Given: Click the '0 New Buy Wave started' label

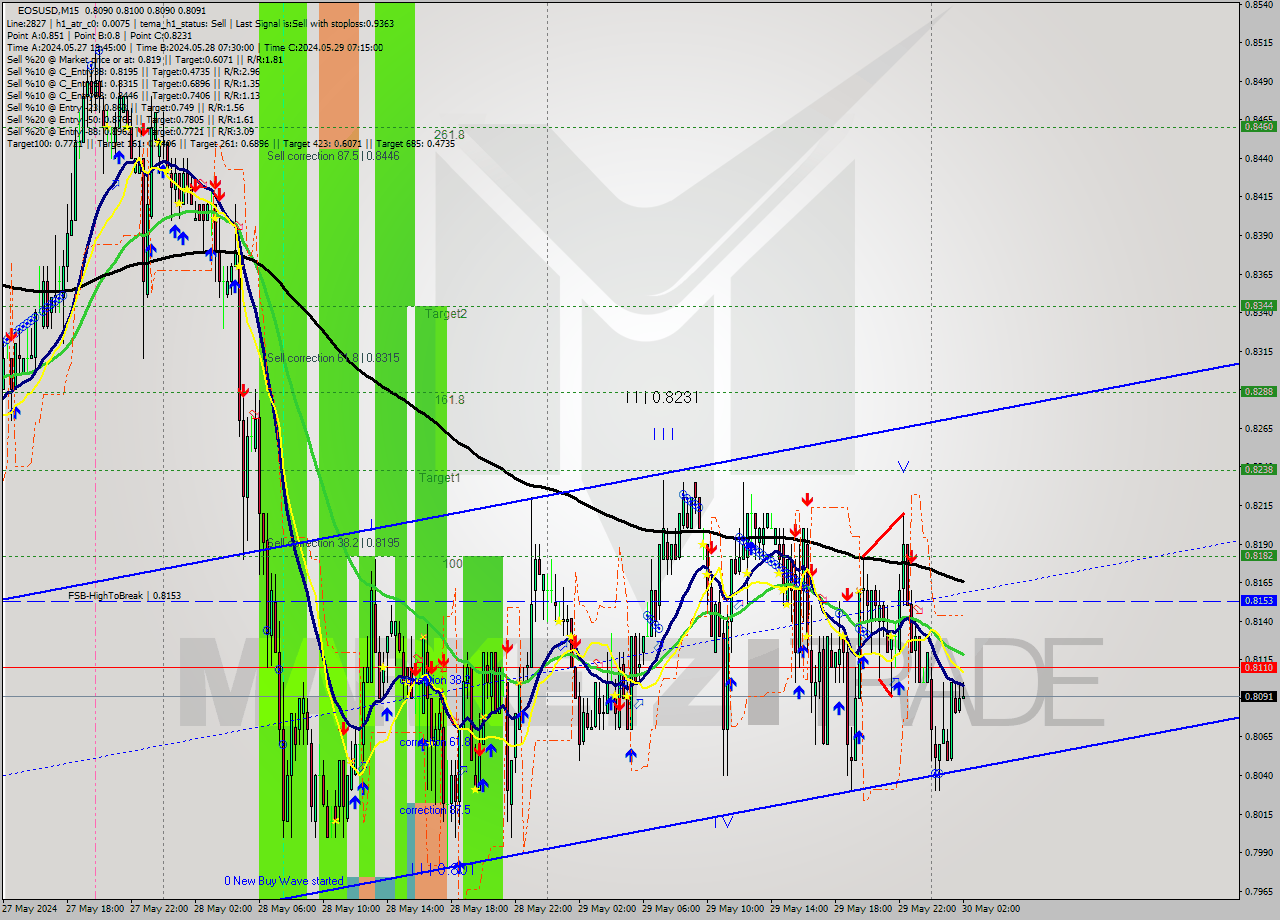Looking at the screenshot, I should click(283, 881).
